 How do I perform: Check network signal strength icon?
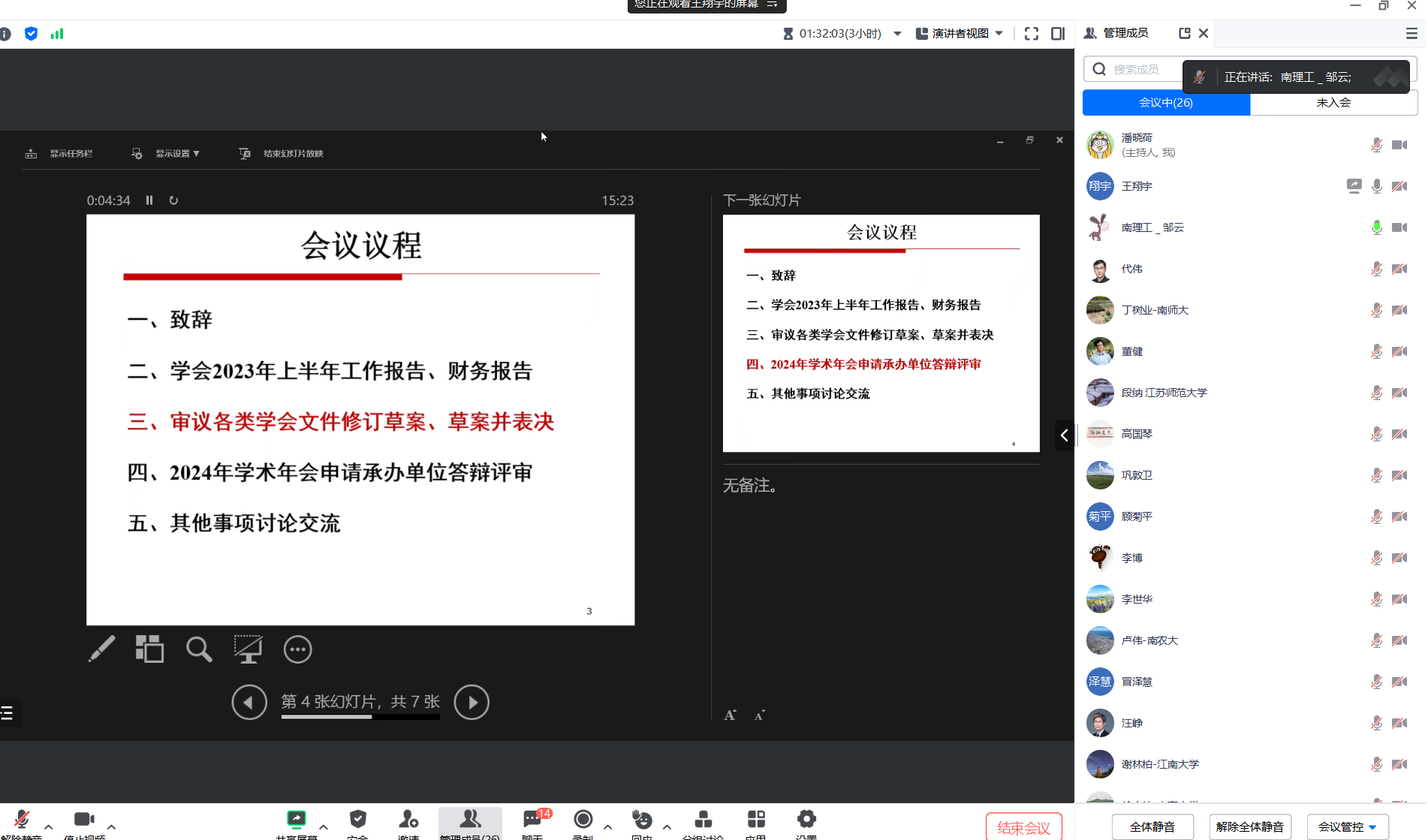tap(57, 34)
